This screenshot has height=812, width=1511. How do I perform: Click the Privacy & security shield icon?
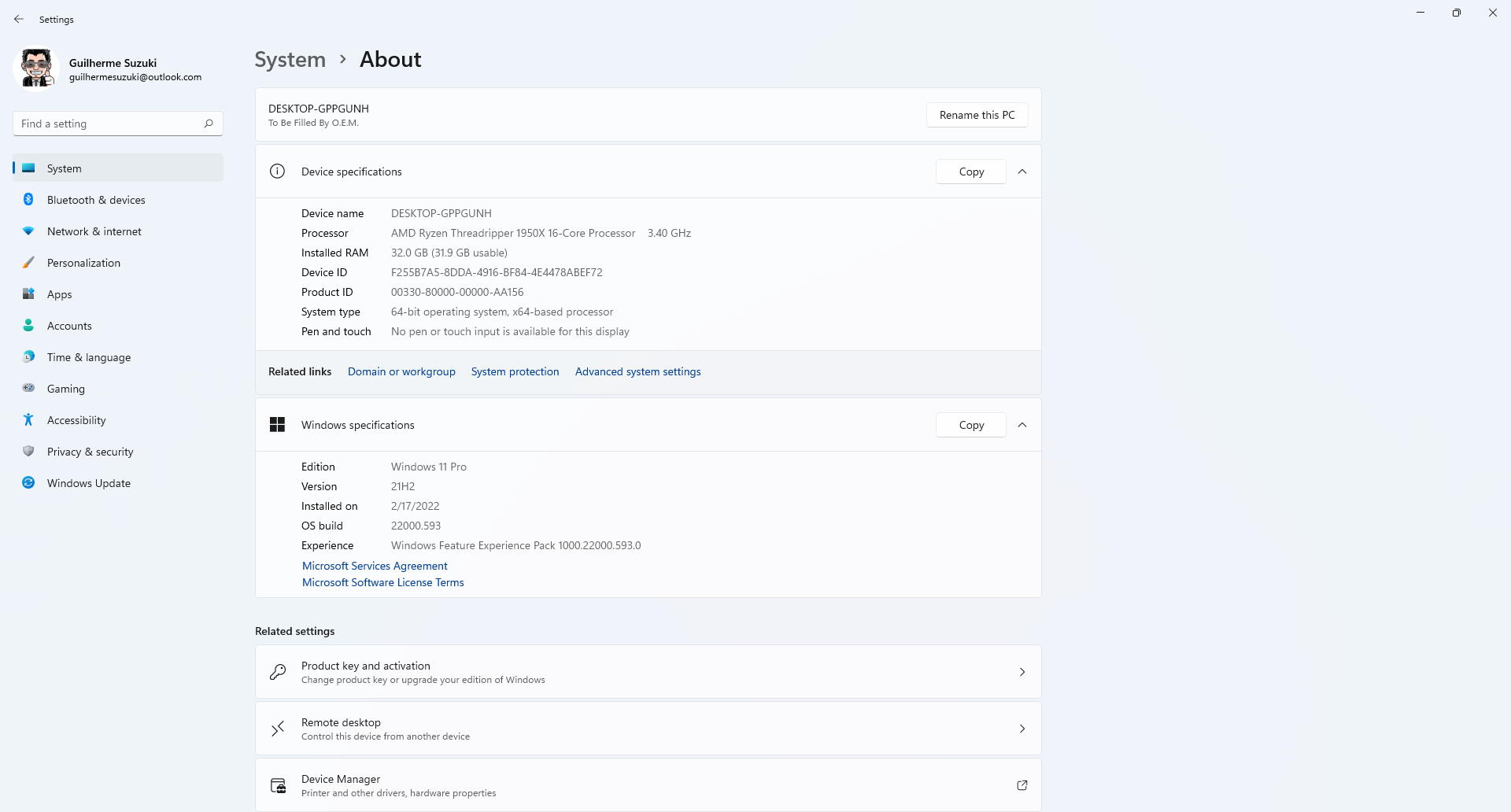[x=28, y=452]
